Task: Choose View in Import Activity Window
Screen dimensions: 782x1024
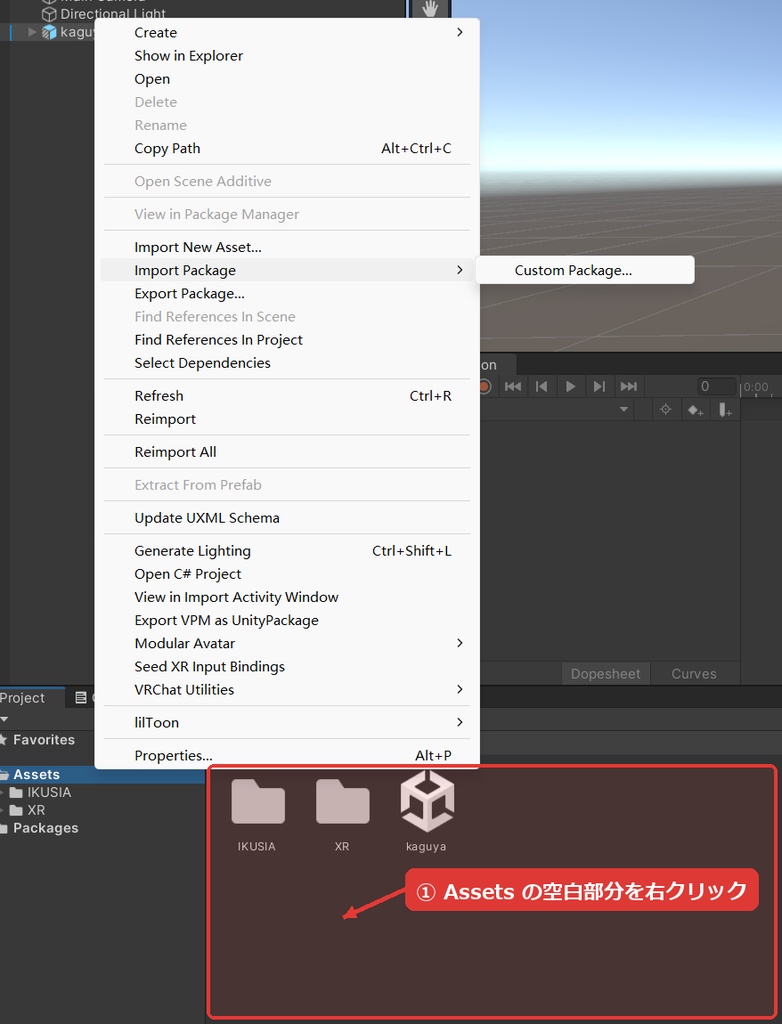Action: coord(287,597)
